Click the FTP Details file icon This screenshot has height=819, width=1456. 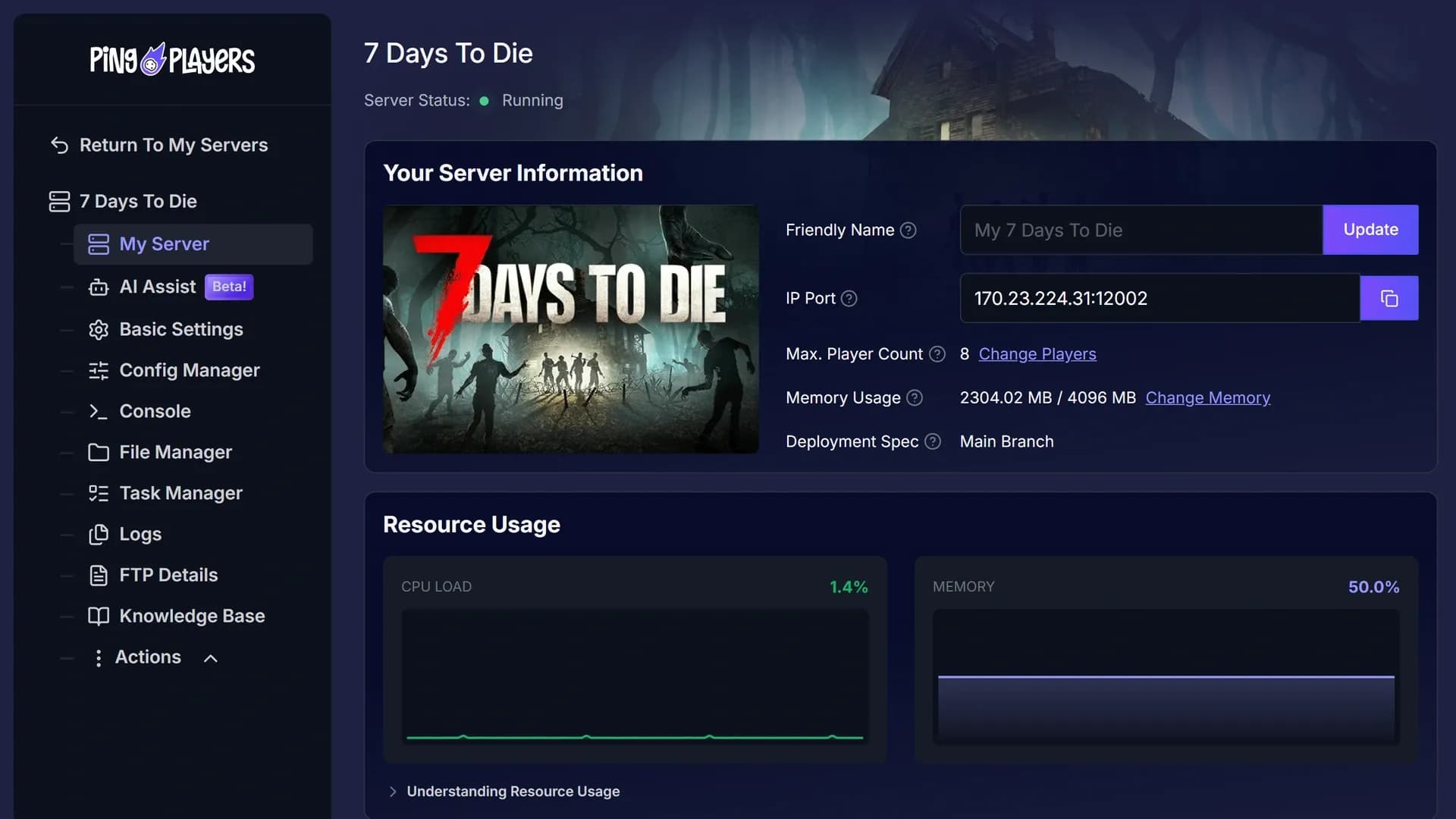[99, 575]
